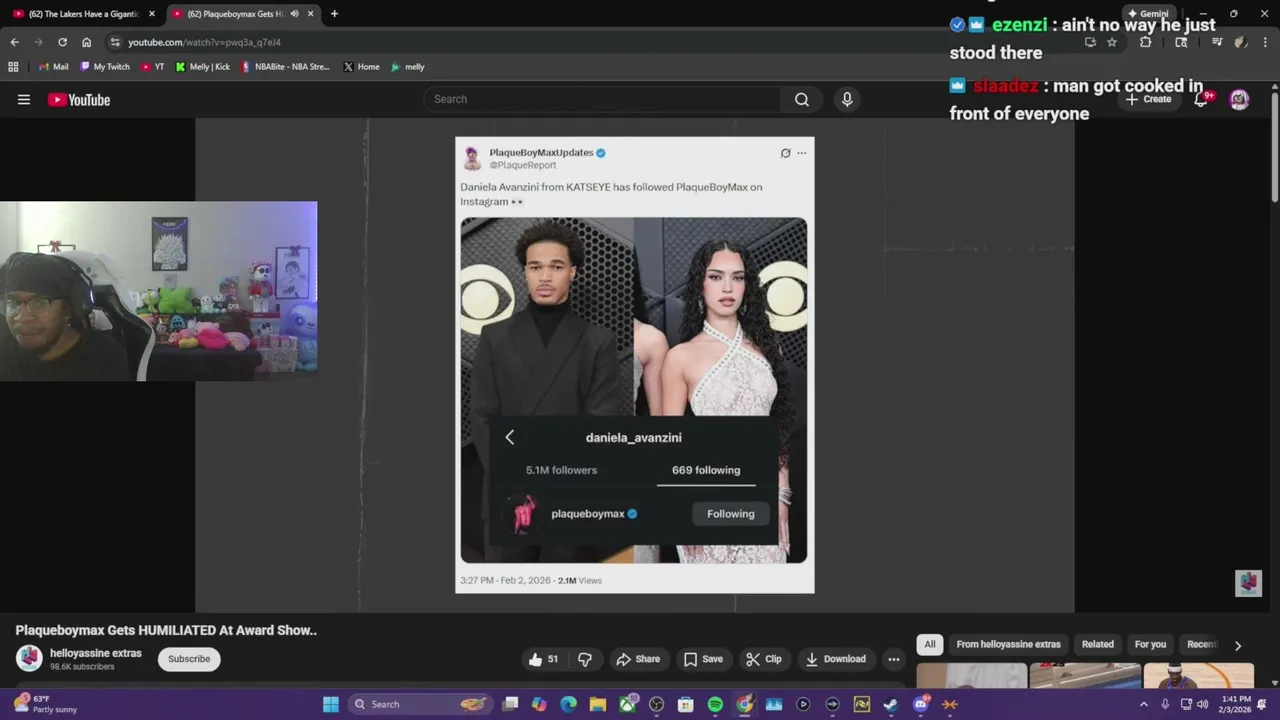This screenshot has height=720, width=1280.
Task: Open clock and date in taskbar
Action: pyautogui.click(x=1236, y=704)
